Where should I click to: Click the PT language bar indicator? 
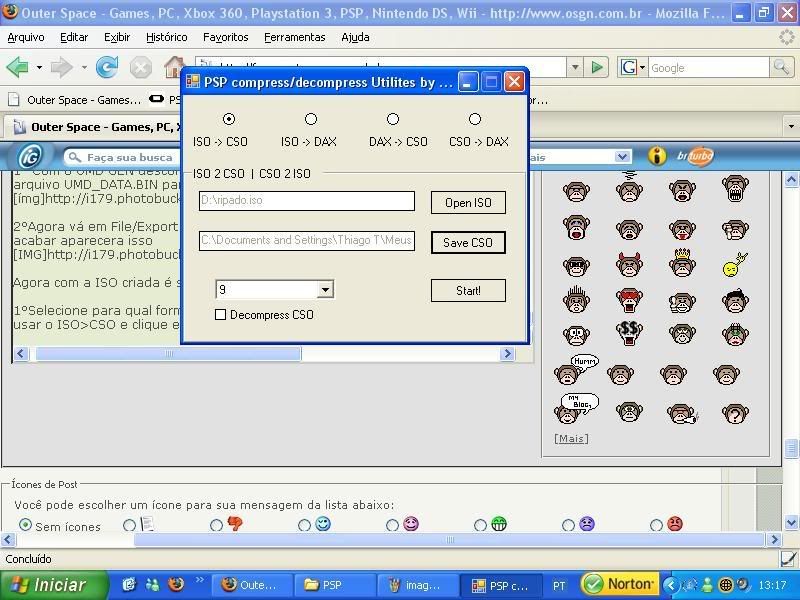(x=559, y=586)
